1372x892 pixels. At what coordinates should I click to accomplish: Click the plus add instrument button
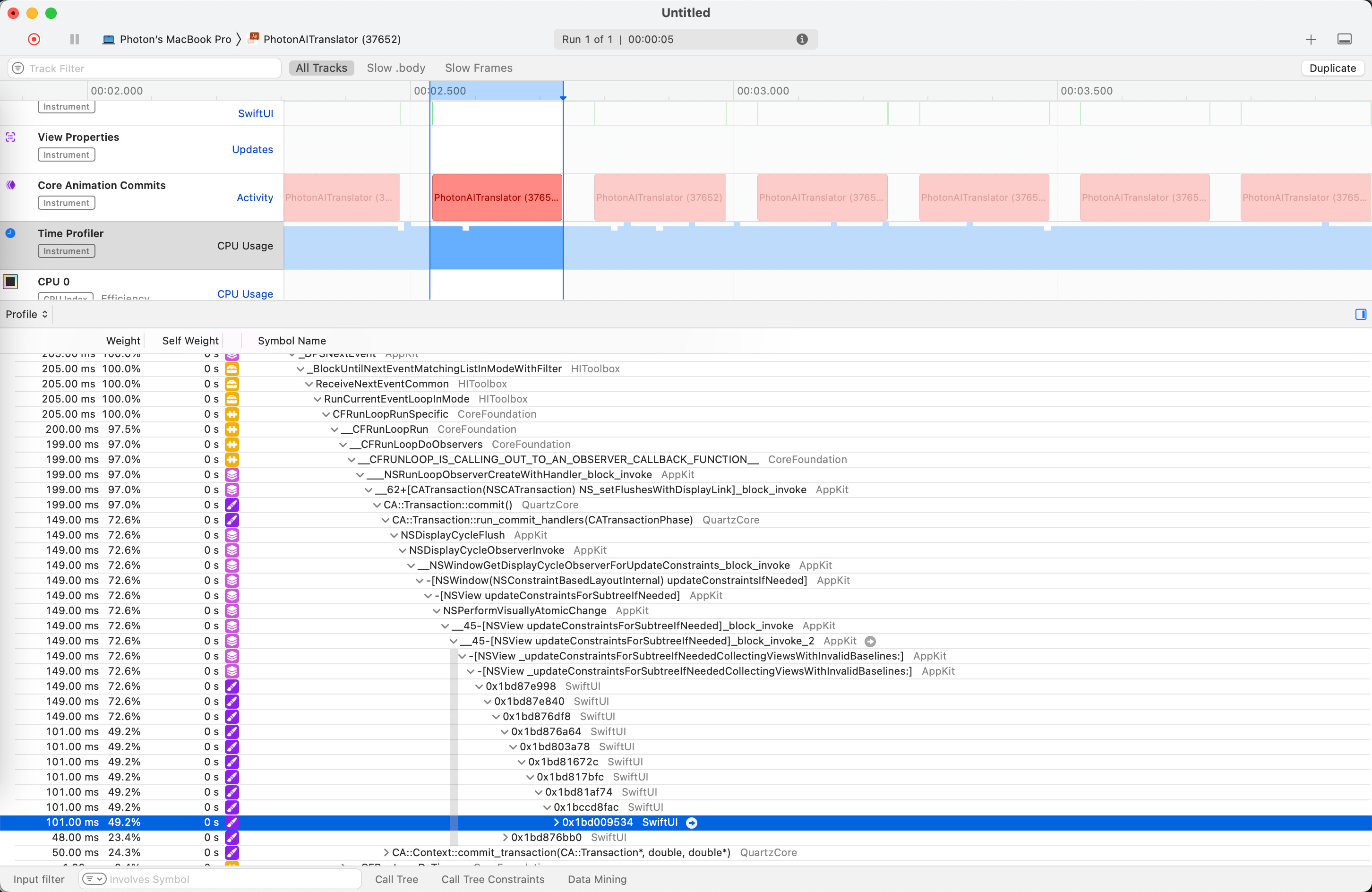coord(1311,39)
